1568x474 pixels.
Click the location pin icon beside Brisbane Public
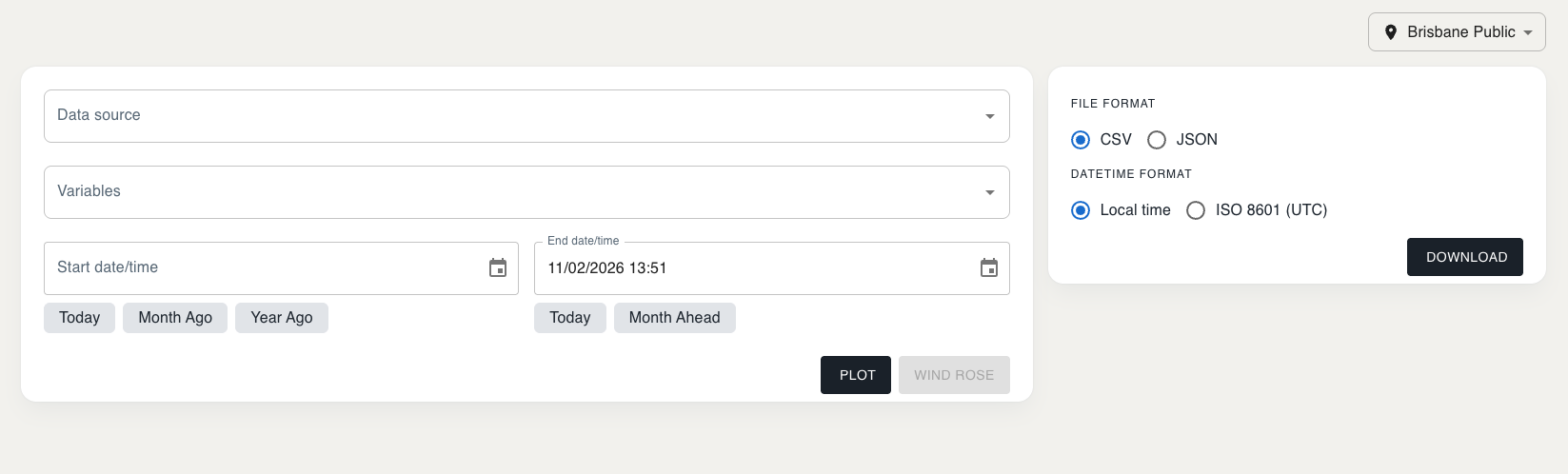(x=1390, y=32)
